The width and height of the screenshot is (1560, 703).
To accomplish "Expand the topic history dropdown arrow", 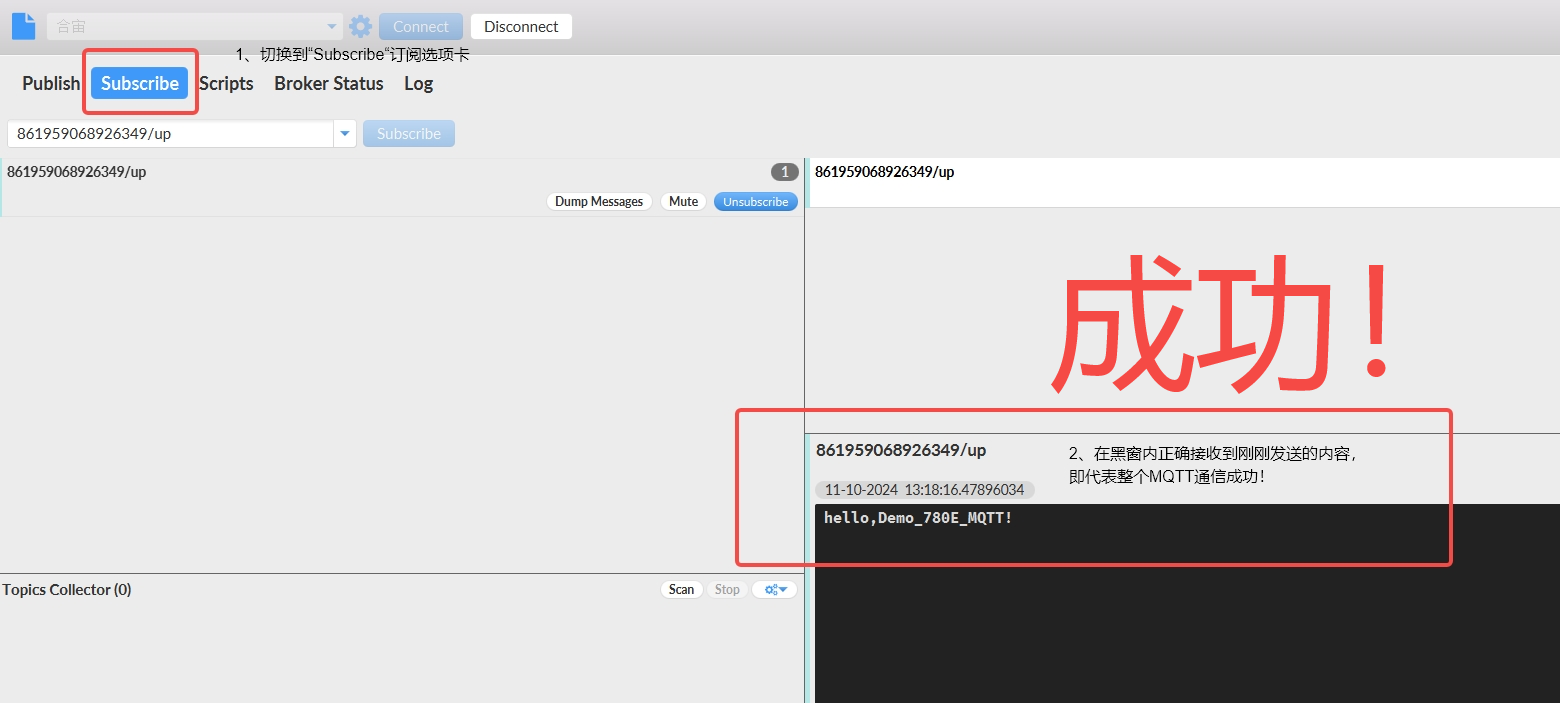I will click(345, 133).
